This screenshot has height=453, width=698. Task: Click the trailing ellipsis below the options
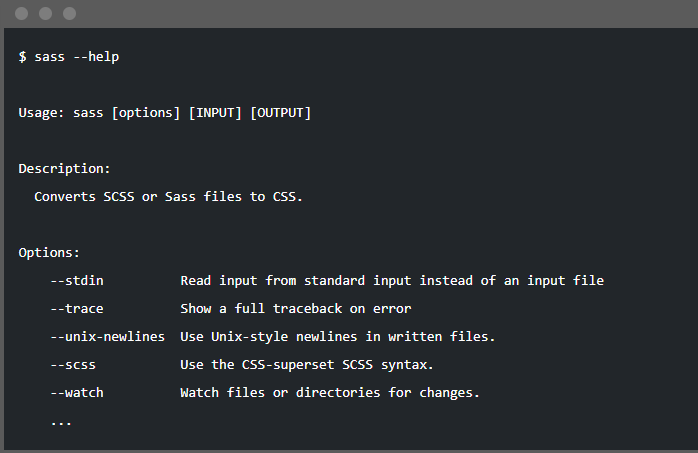(61, 421)
